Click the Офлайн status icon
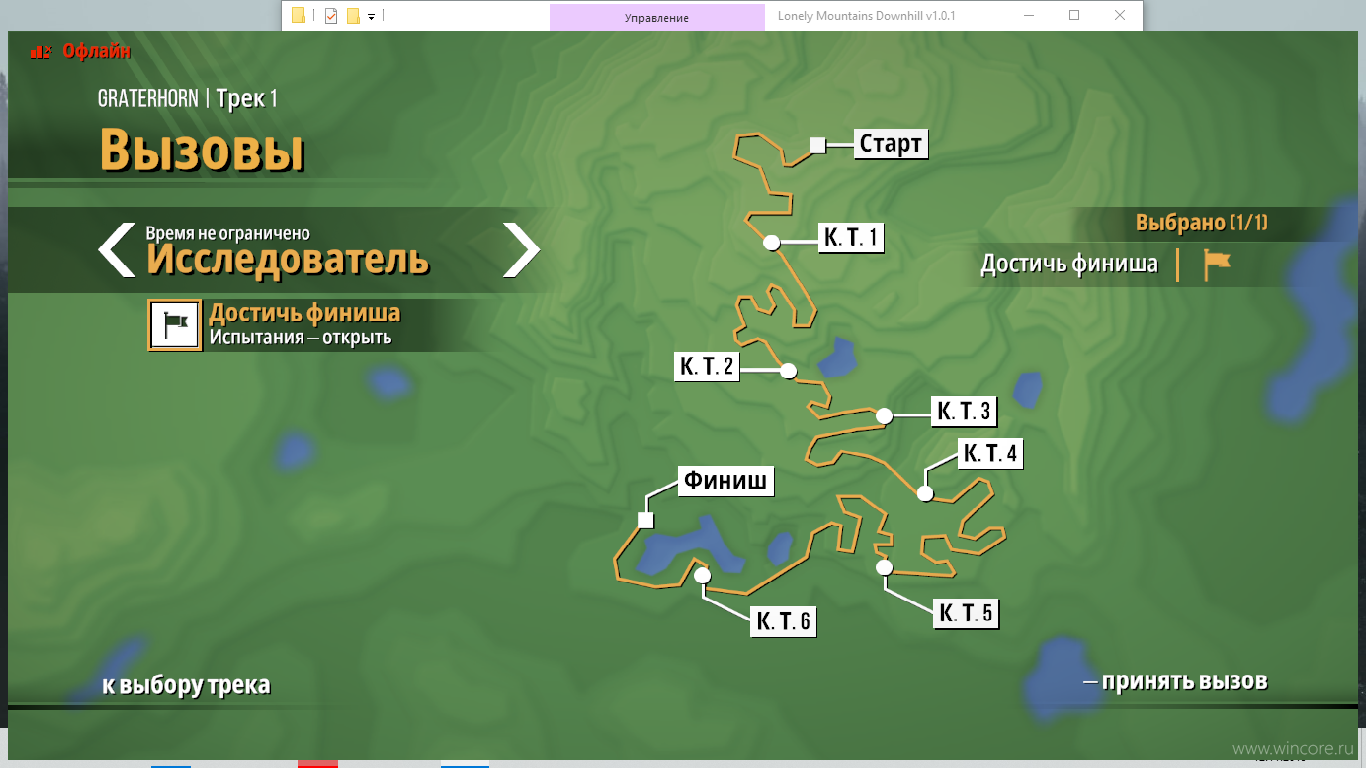Image resolution: width=1366 pixels, height=768 pixels. coord(41,51)
